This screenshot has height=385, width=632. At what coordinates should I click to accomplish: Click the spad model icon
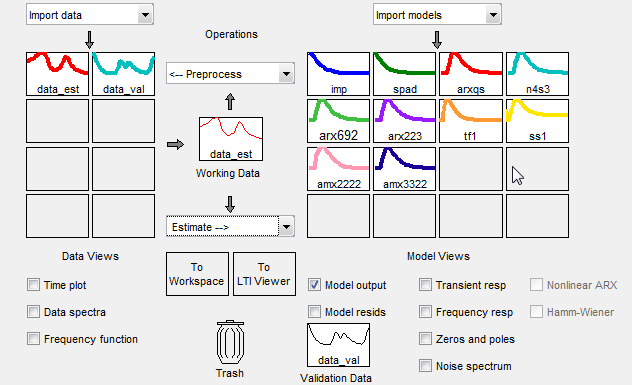tap(404, 74)
